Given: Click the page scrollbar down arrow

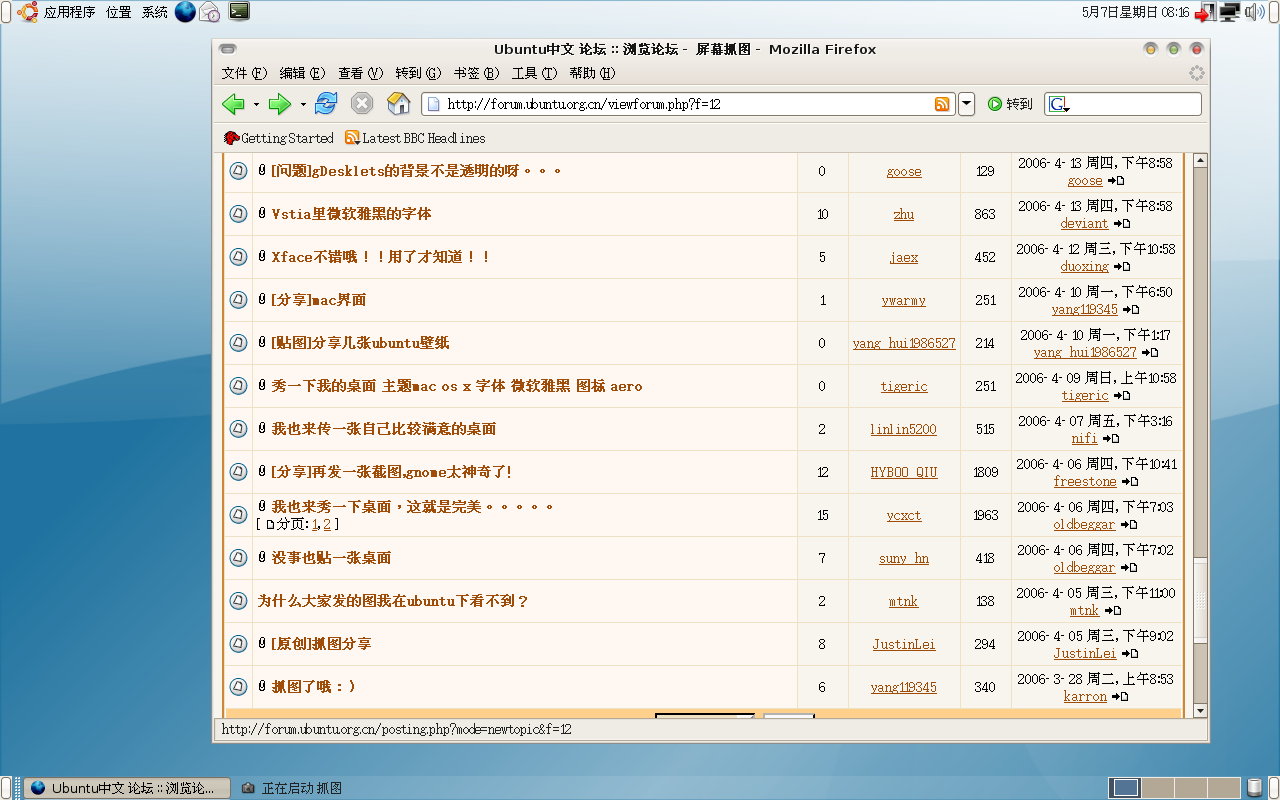Looking at the screenshot, I should pyautogui.click(x=1200, y=710).
